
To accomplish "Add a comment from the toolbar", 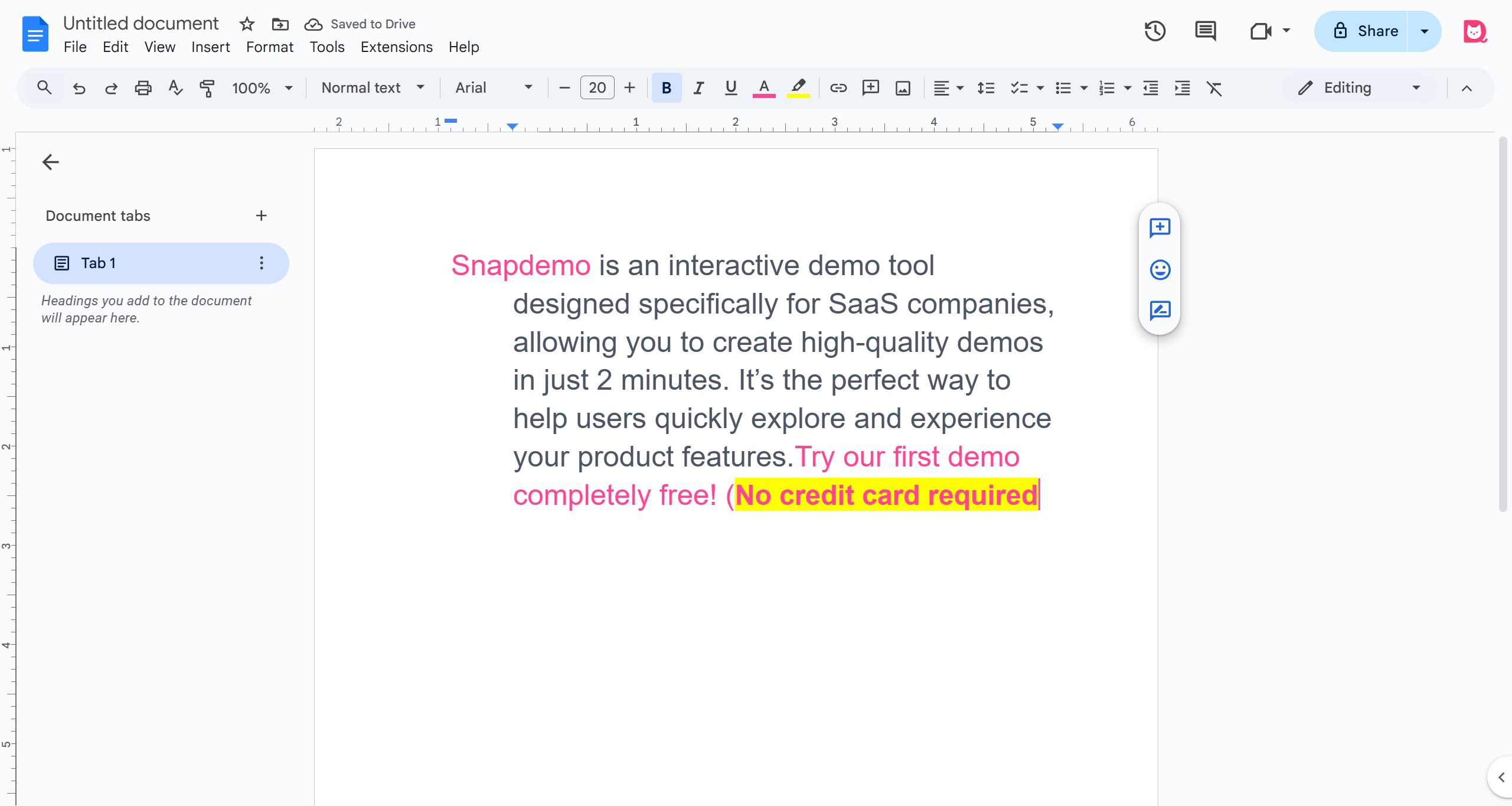I will coord(870,88).
